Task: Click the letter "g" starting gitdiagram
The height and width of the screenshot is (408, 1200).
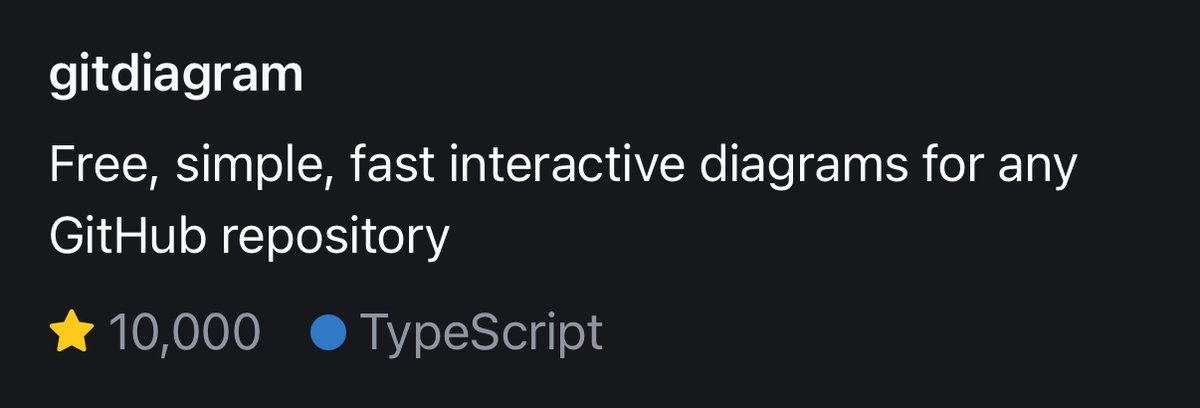Action: pyautogui.click(x=60, y=81)
